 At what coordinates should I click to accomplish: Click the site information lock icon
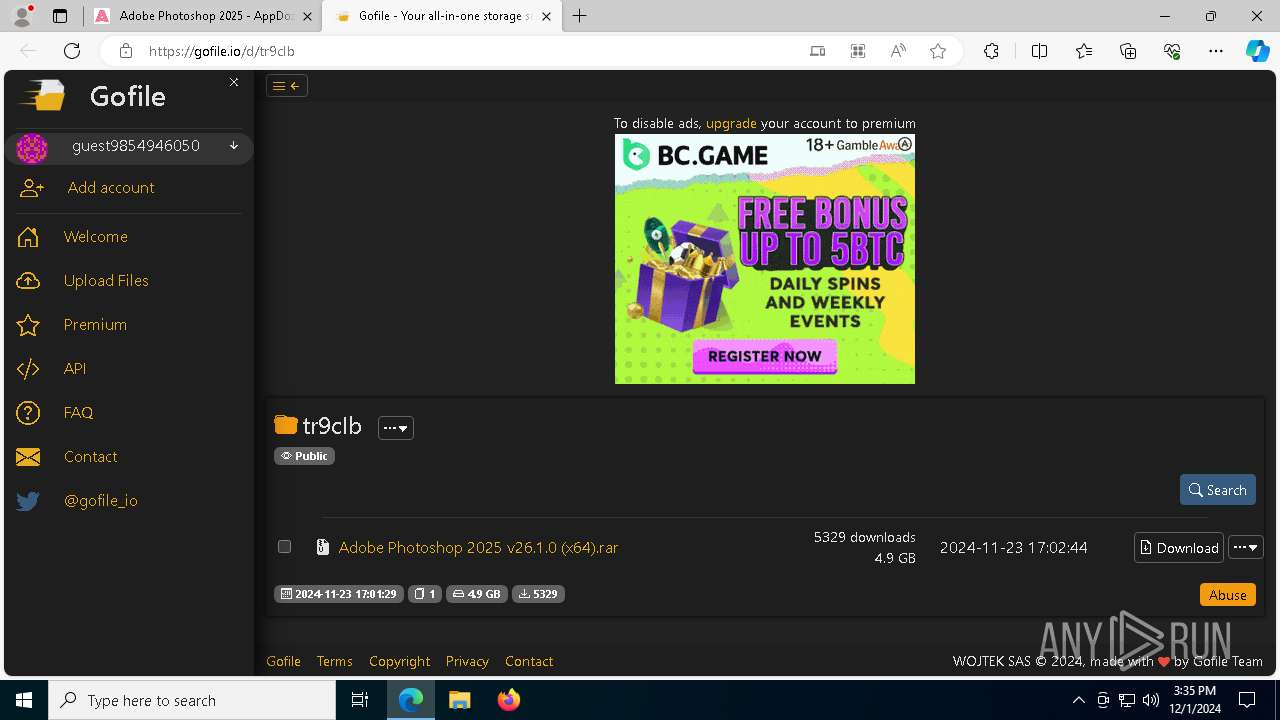[125, 51]
